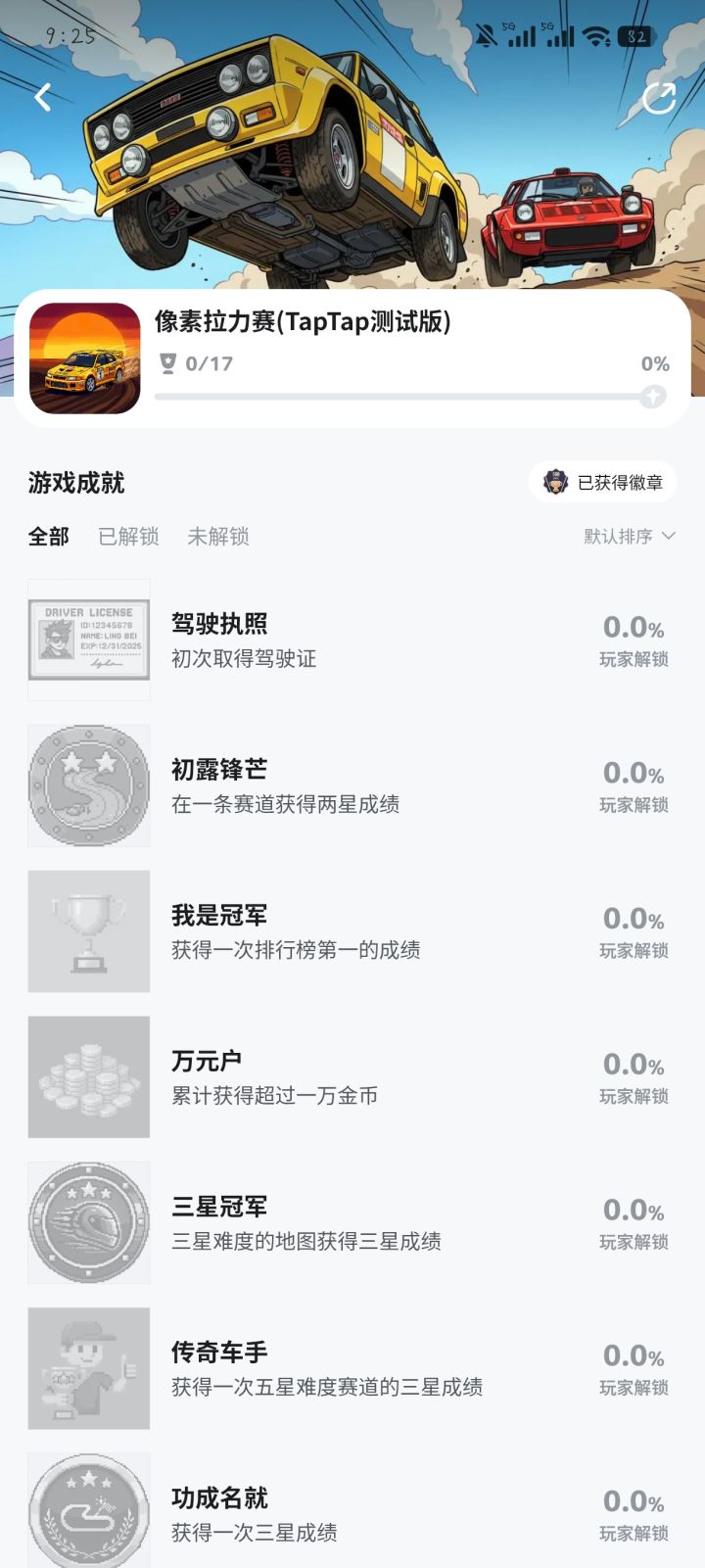Tap the 万元户 coin pile icon
Screen dimensions: 705x1568
point(89,1077)
